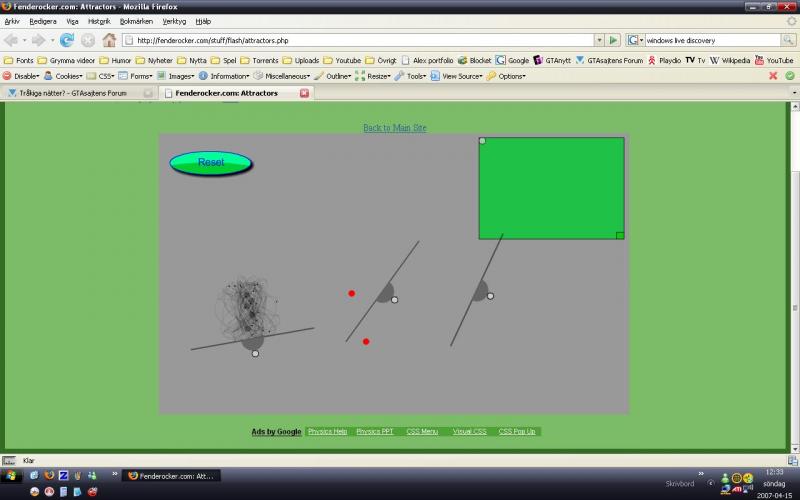
Task: Expand the Cookies dropdown menu
Action: [63, 76]
